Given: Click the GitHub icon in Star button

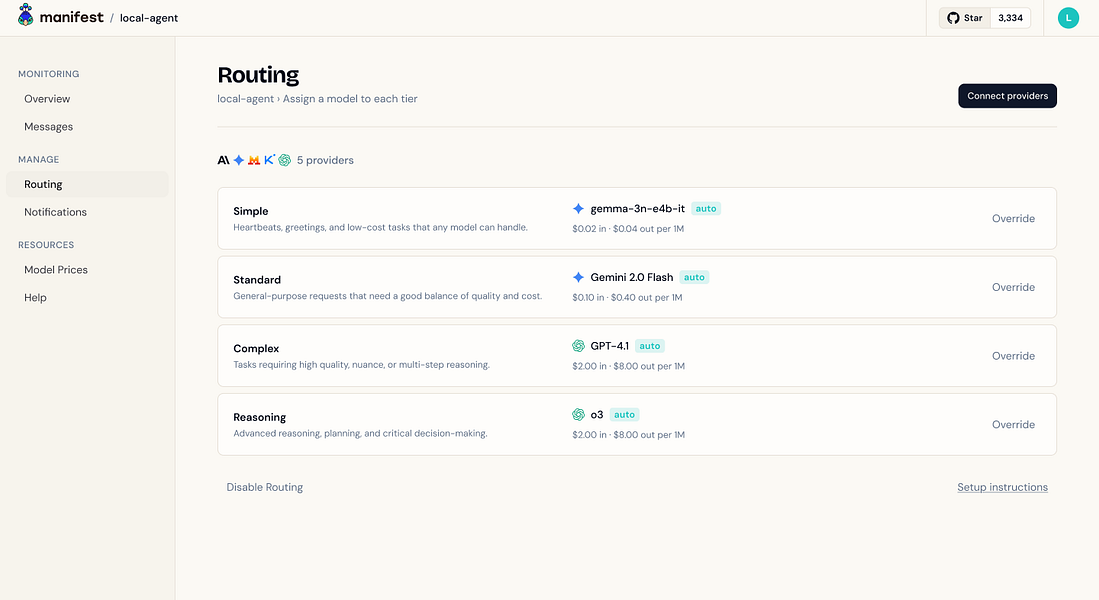Looking at the screenshot, I should point(953,18).
